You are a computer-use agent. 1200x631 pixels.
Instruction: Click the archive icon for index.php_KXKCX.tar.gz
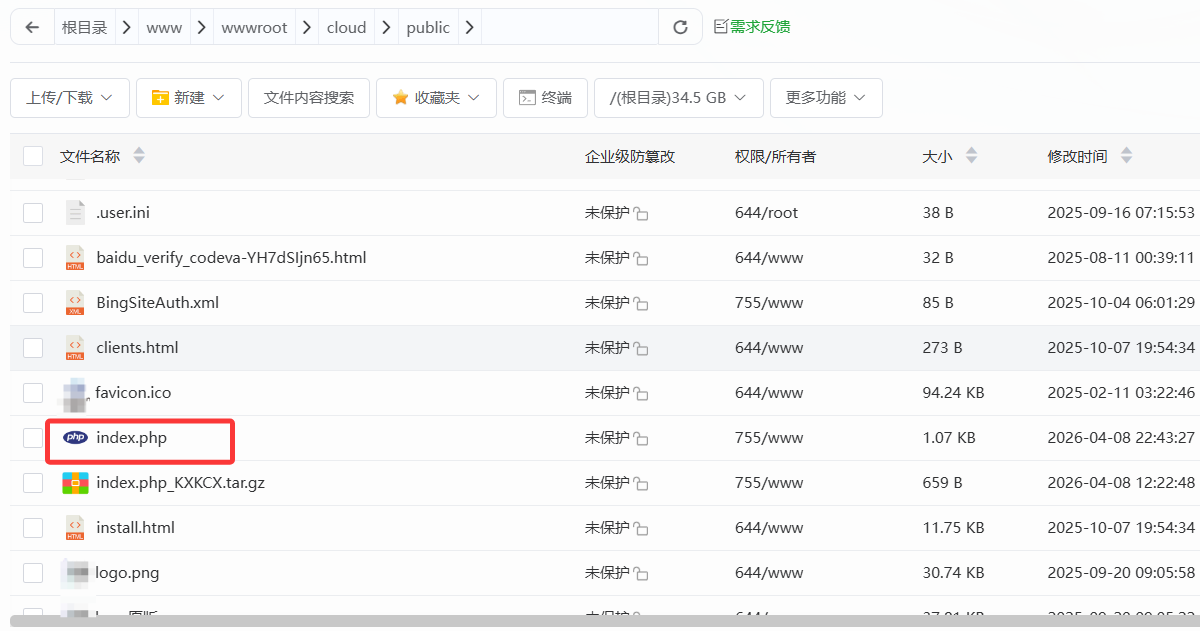click(x=75, y=483)
